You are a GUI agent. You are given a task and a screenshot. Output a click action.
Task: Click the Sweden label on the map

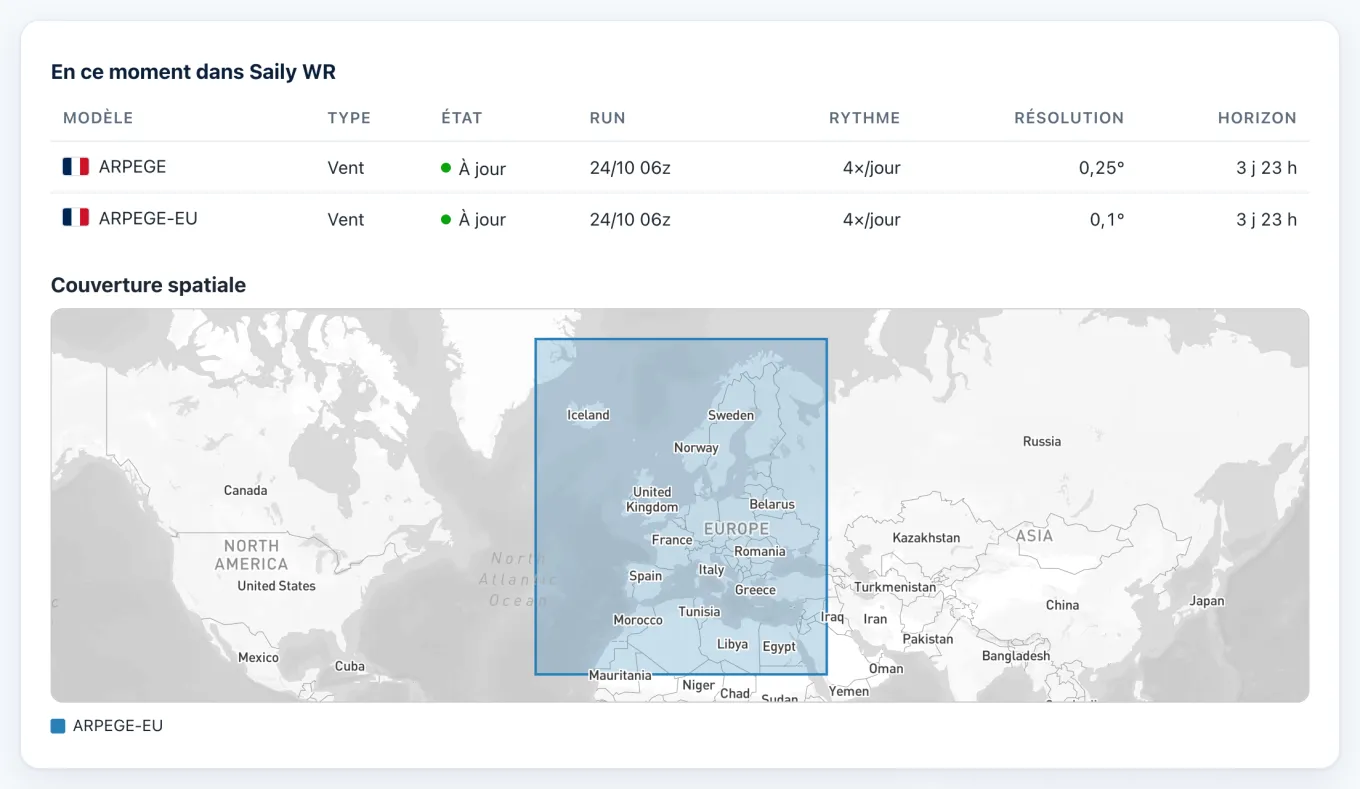[x=731, y=415]
